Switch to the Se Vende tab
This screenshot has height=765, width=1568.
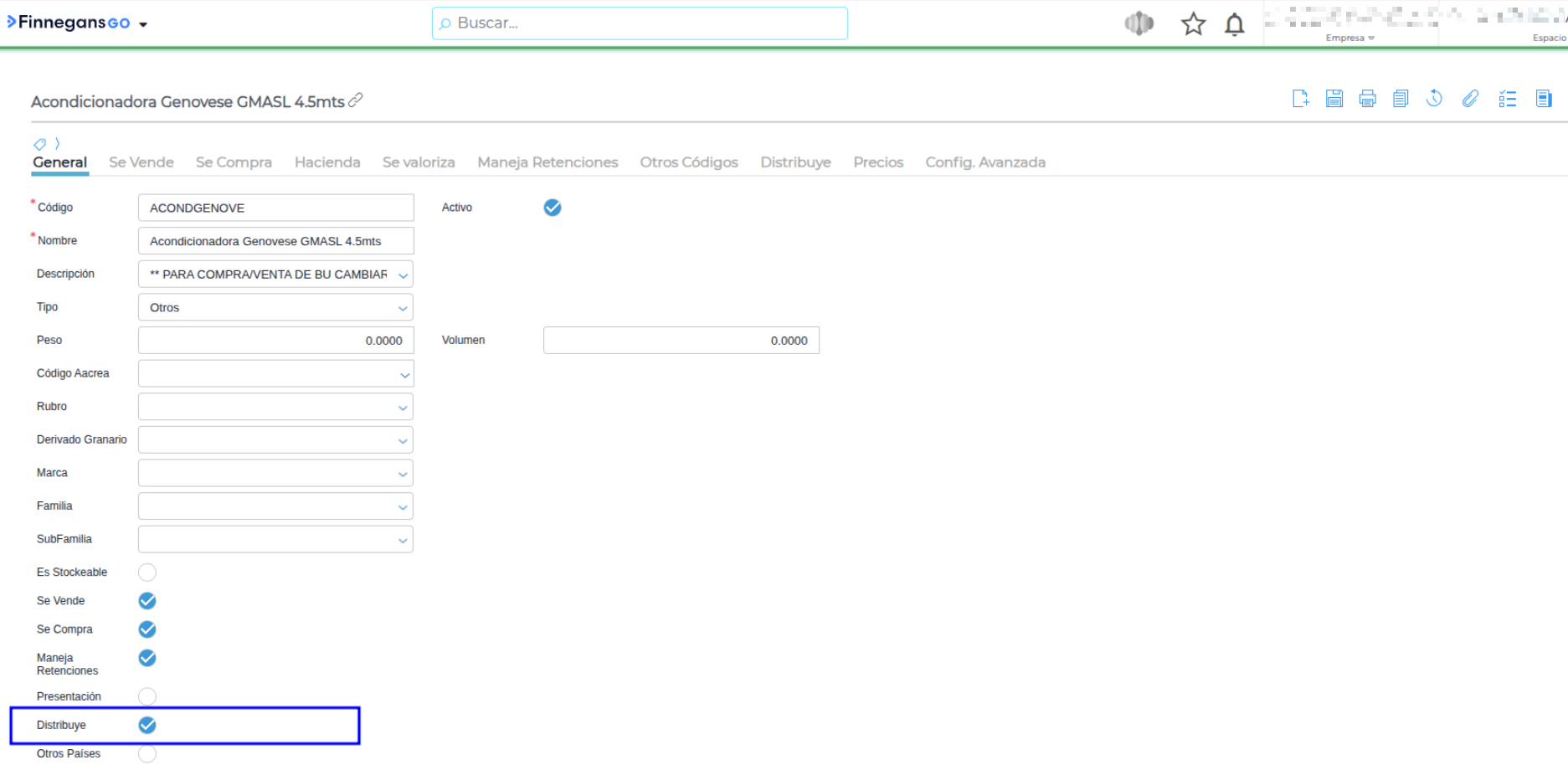tap(141, 162)
